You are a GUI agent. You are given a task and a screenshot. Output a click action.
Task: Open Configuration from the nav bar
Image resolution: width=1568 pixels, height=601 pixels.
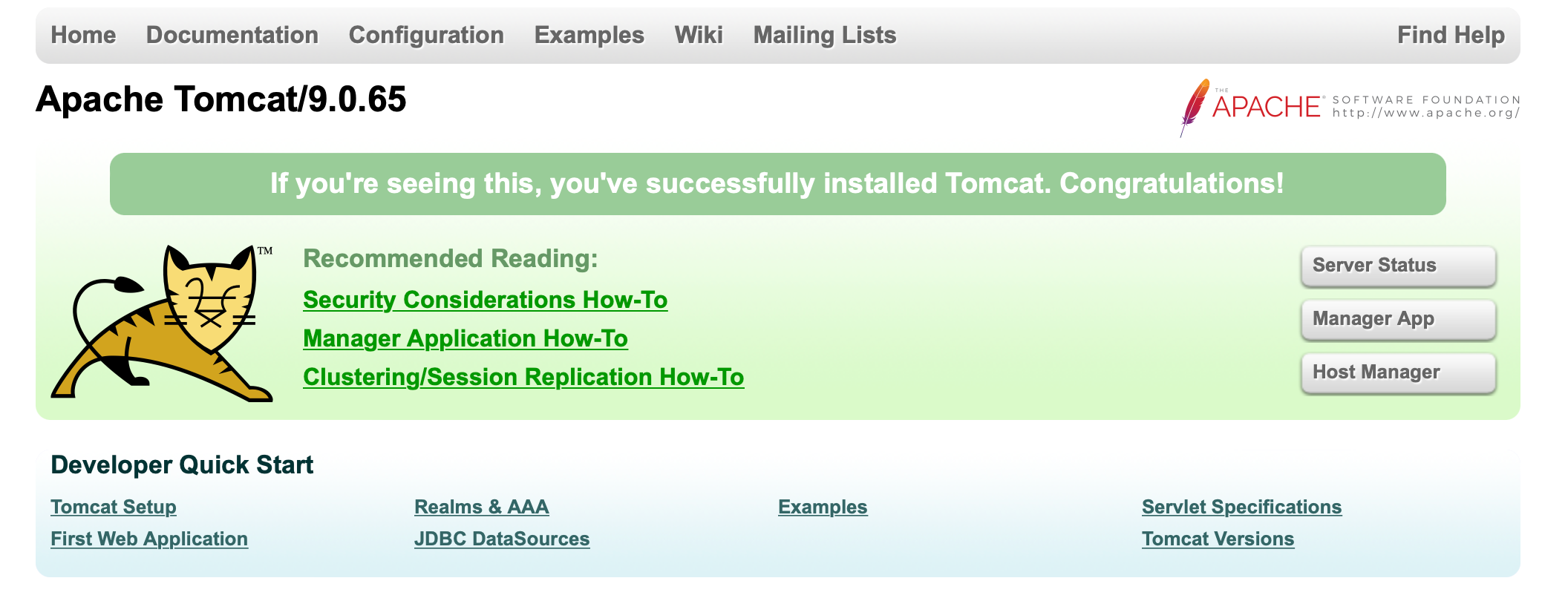coord(426,35)
